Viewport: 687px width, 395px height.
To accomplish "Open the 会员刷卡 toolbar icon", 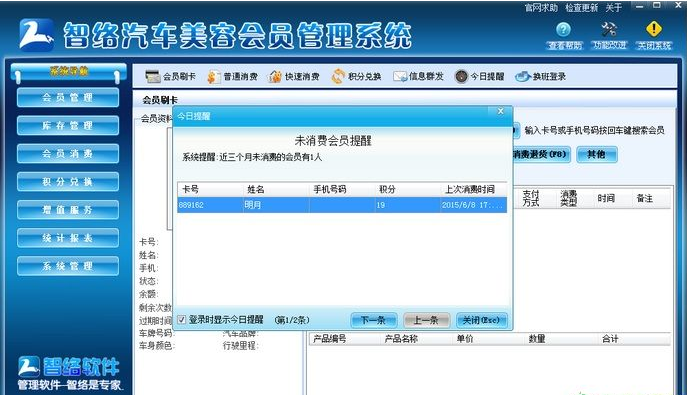I will click(x=153, y=76).
